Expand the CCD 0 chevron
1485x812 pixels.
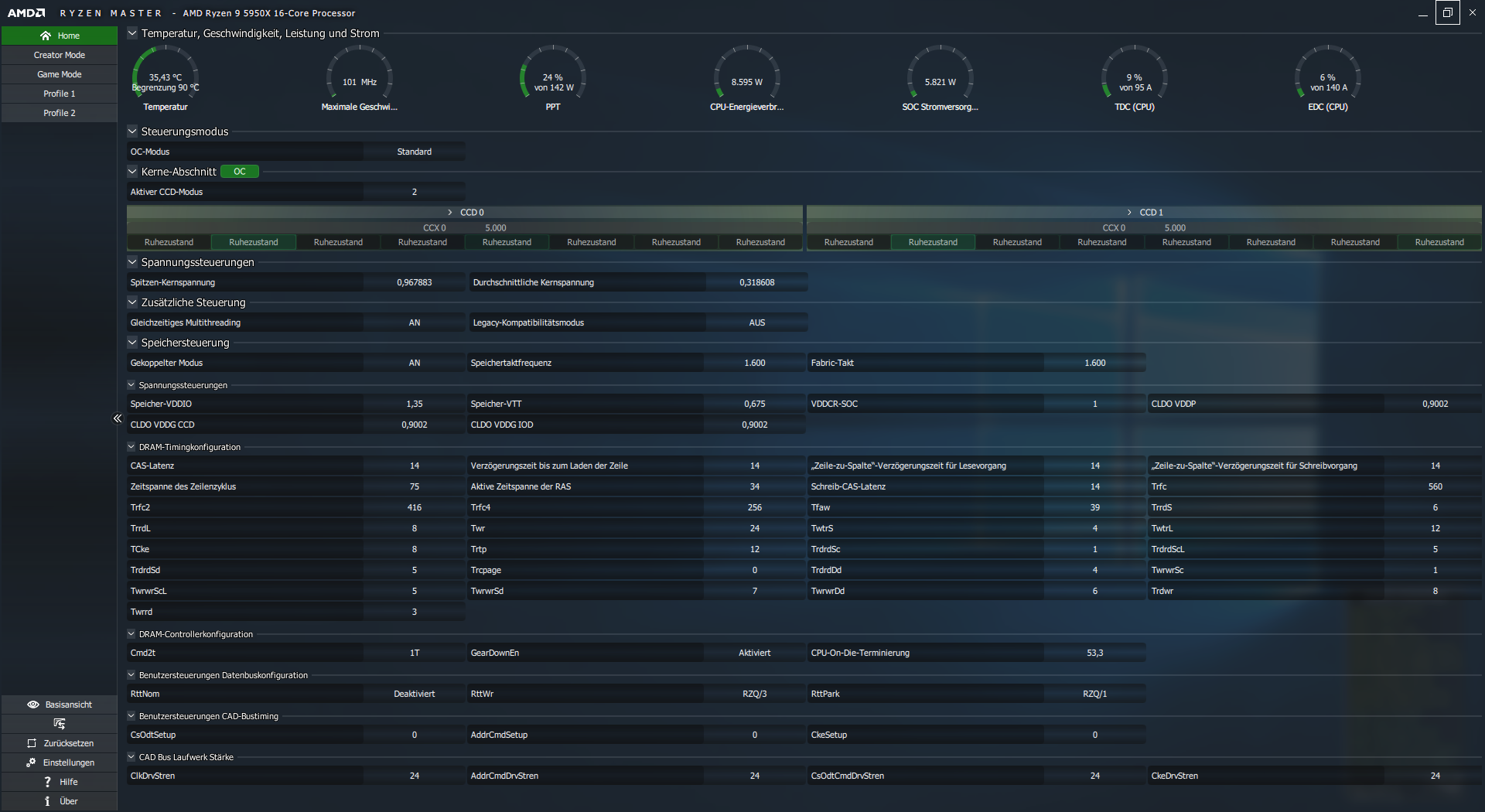(x=450, y=212)
